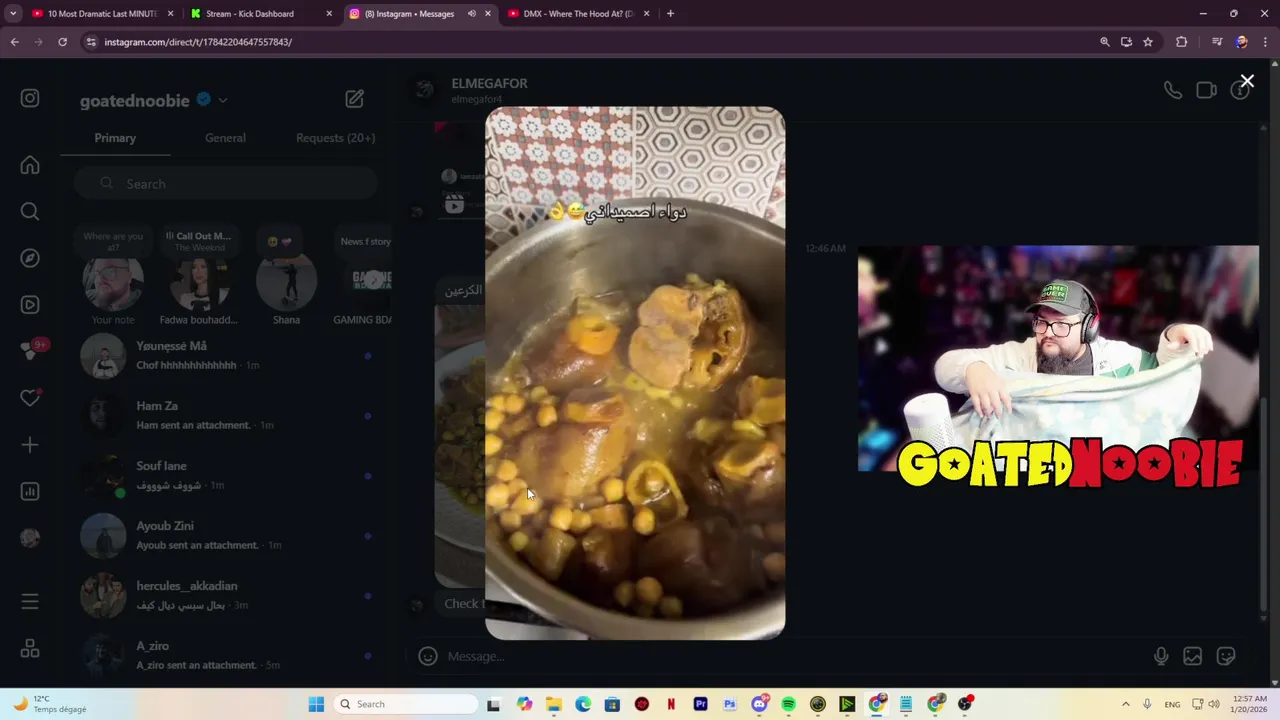The height and width of the screenshot is (720, 1280).
Task: Open chat with Ham Za
Action: (x=226, y=416)
